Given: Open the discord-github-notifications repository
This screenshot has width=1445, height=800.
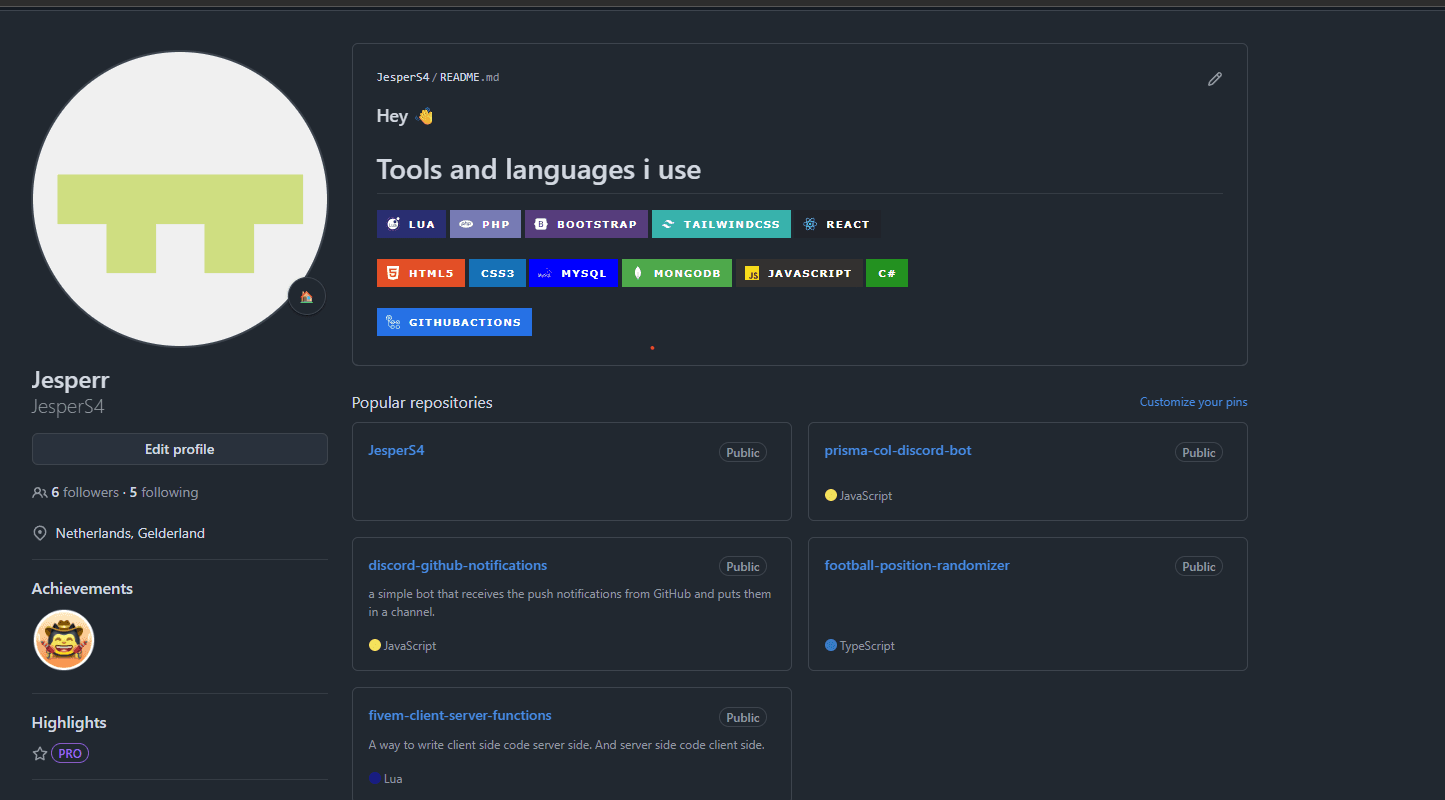Looking at the screenshot, I should [x=457, y=564].
